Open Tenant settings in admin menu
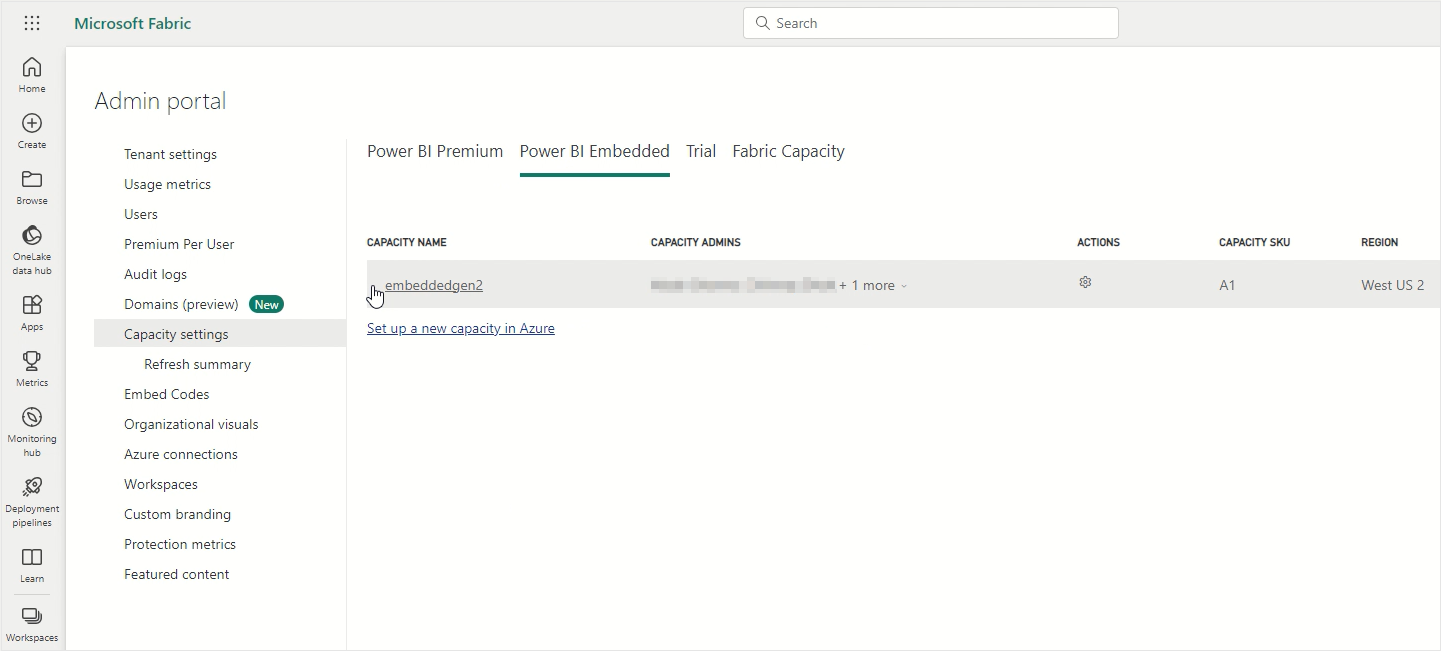Image resolution: width=1441 pixels, height=651 pixels. tap(170, 154)
